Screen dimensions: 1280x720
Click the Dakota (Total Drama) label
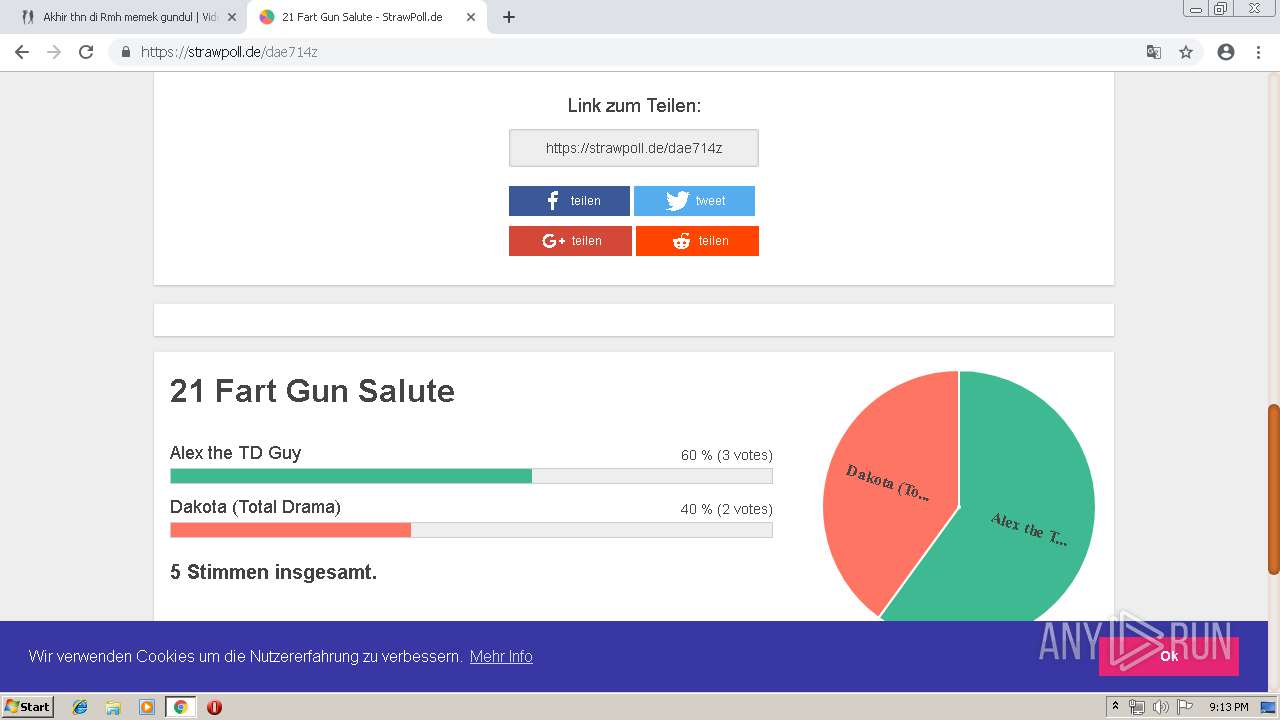point(255,507)
